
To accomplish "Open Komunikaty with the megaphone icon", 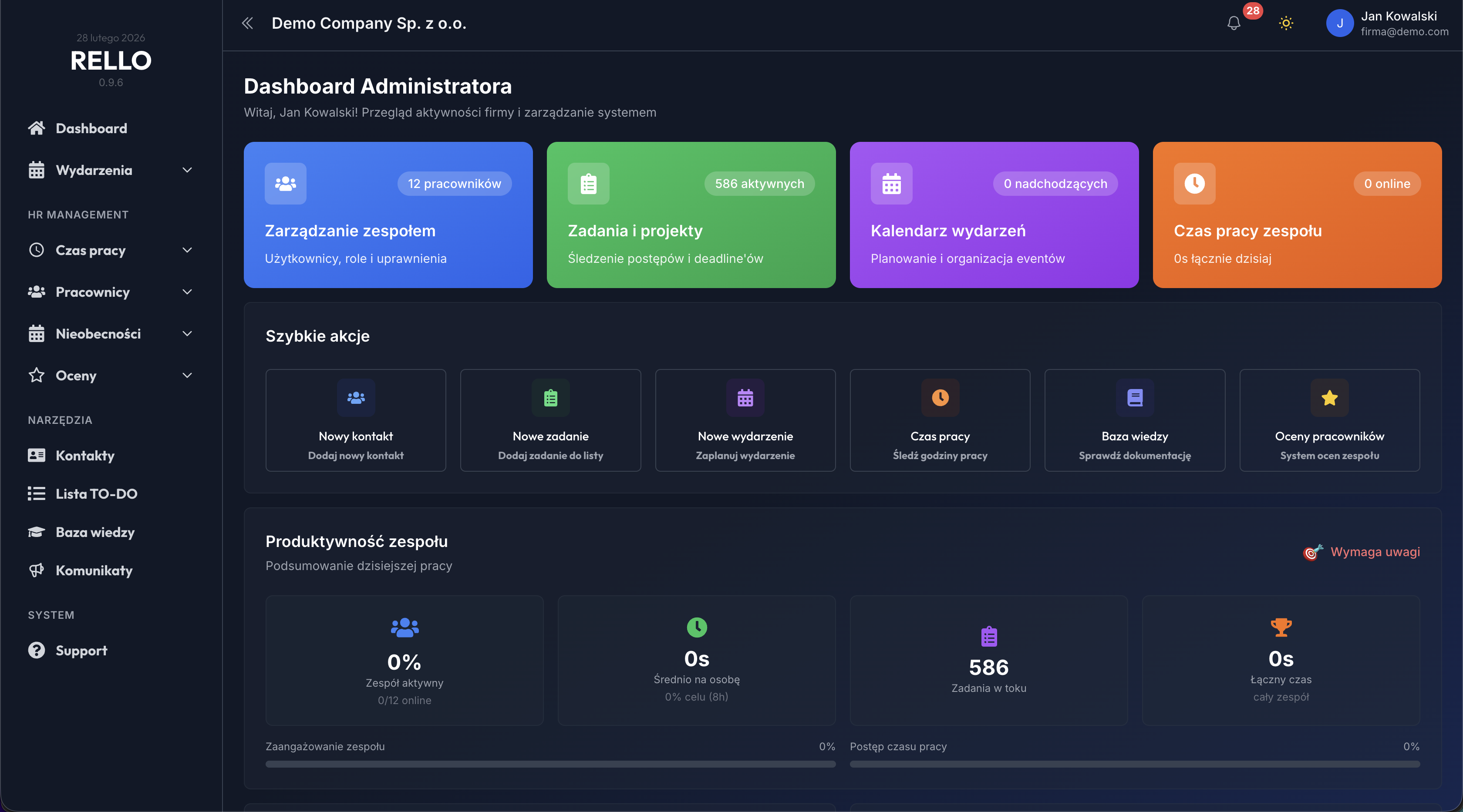I will point(37,570).
